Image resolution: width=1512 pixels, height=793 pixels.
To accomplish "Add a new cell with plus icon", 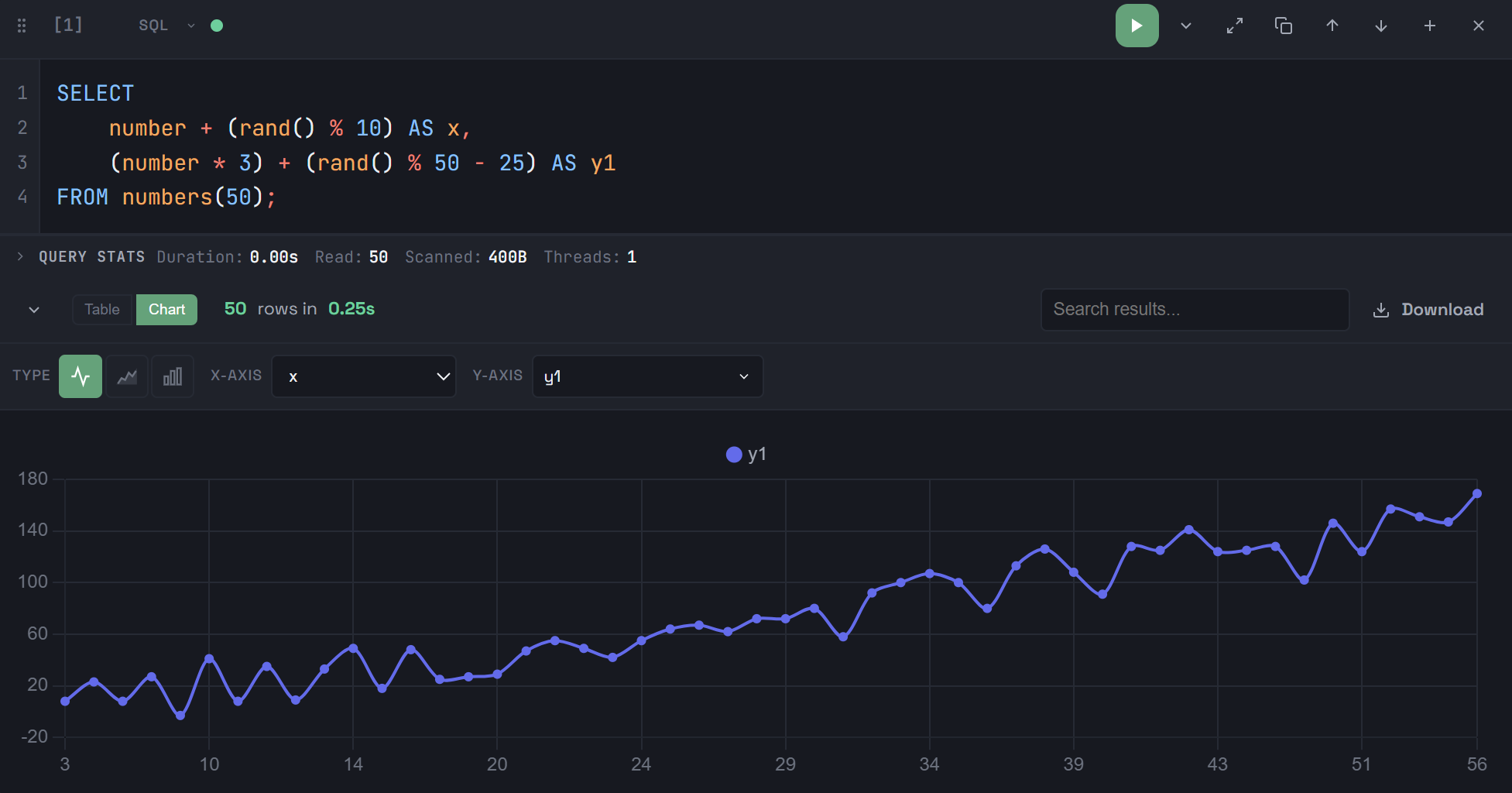I will [x=1429, y=26].
